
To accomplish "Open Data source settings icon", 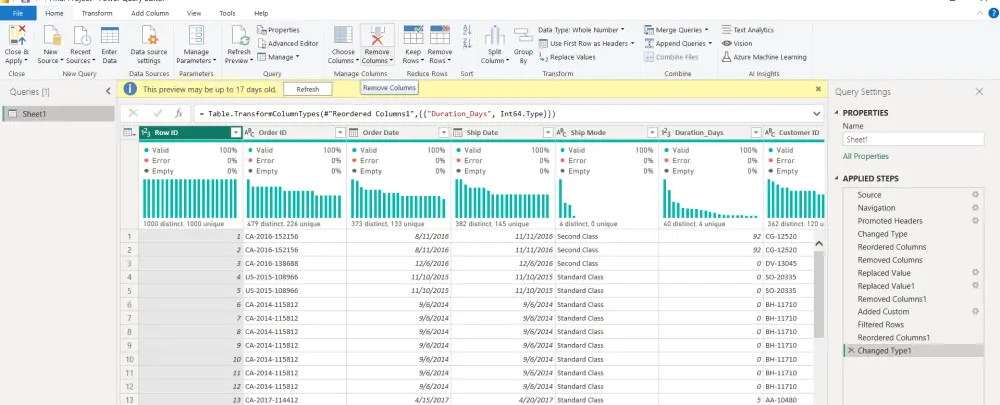I will click(149, 36).
